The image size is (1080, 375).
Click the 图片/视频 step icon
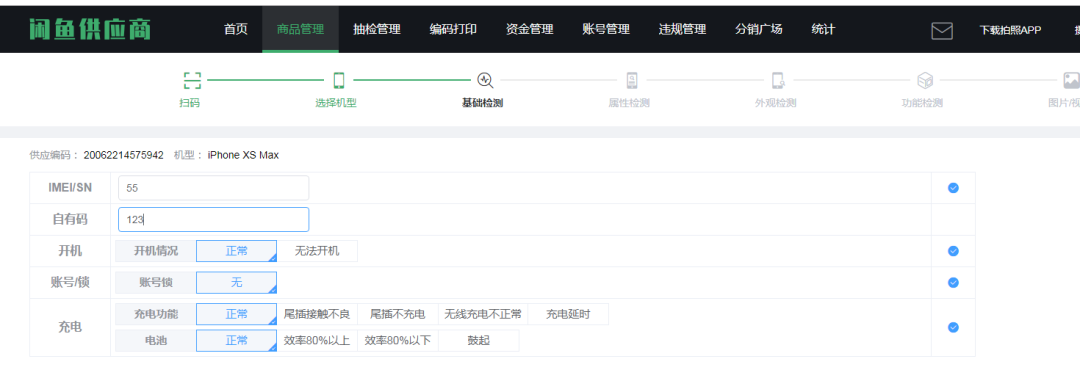[x=1071, y=81]
